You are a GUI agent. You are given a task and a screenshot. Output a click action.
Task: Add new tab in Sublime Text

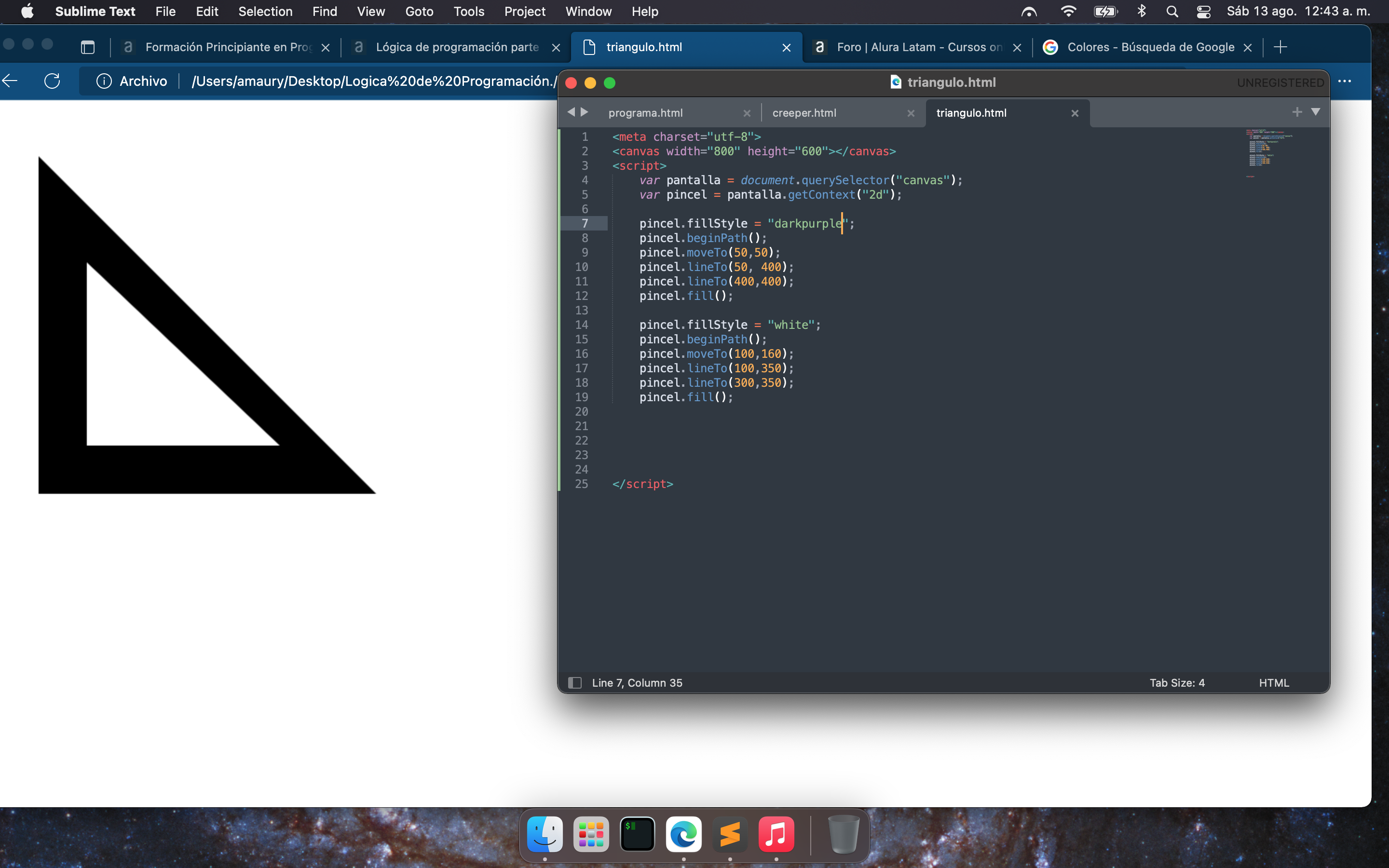(x=1296, y=112)
